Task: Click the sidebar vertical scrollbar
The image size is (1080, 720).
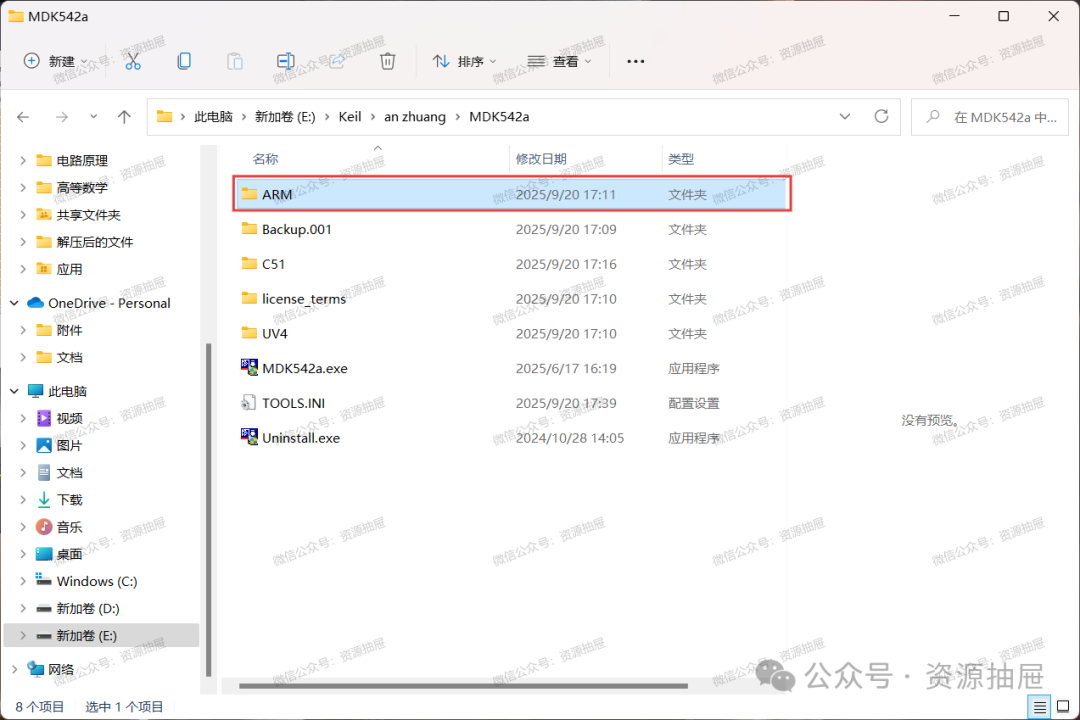Action: (x=209, y=510)
